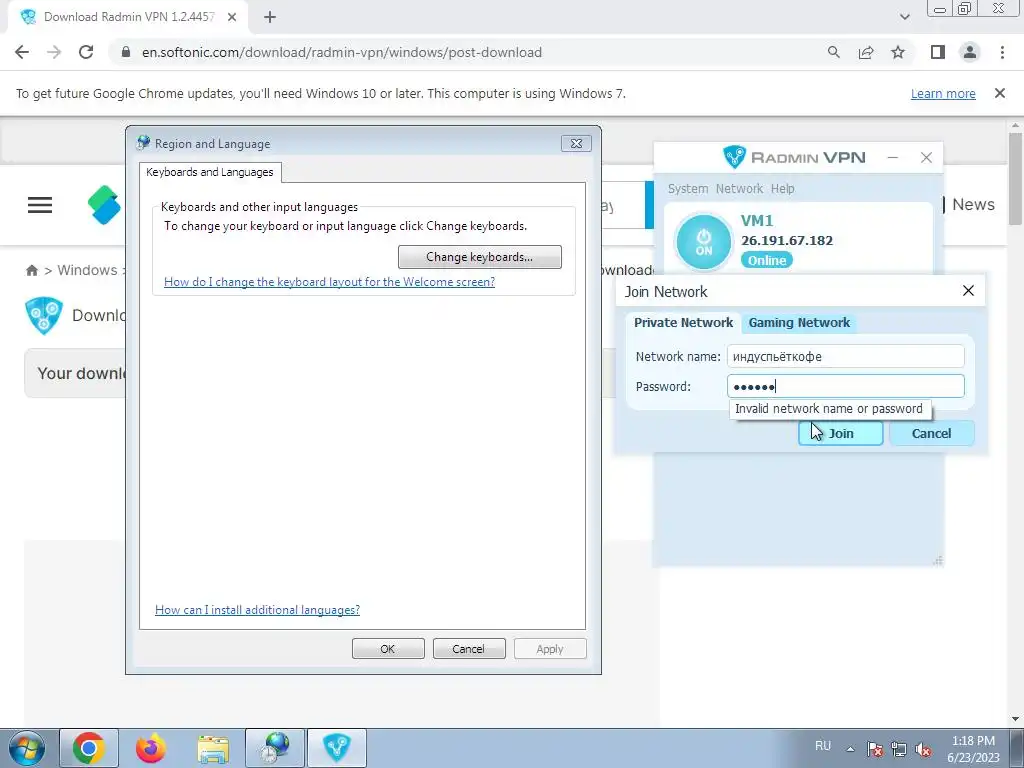Click the Softonic logo
The height and width of the screenshot is (768, 1024).
105,205
